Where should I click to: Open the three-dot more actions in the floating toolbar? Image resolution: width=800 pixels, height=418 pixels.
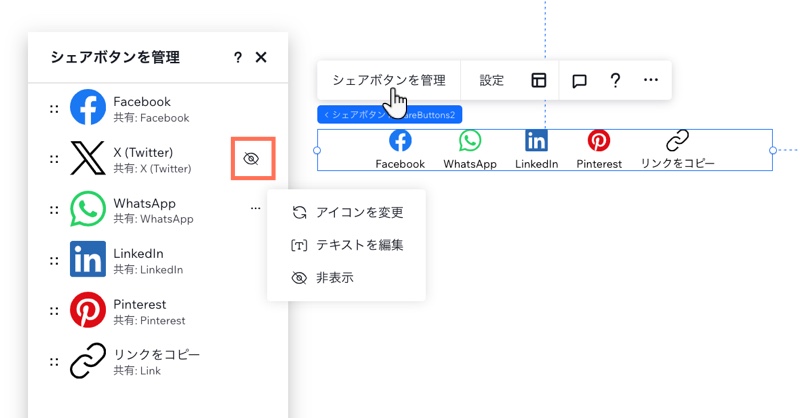[651, 80]
